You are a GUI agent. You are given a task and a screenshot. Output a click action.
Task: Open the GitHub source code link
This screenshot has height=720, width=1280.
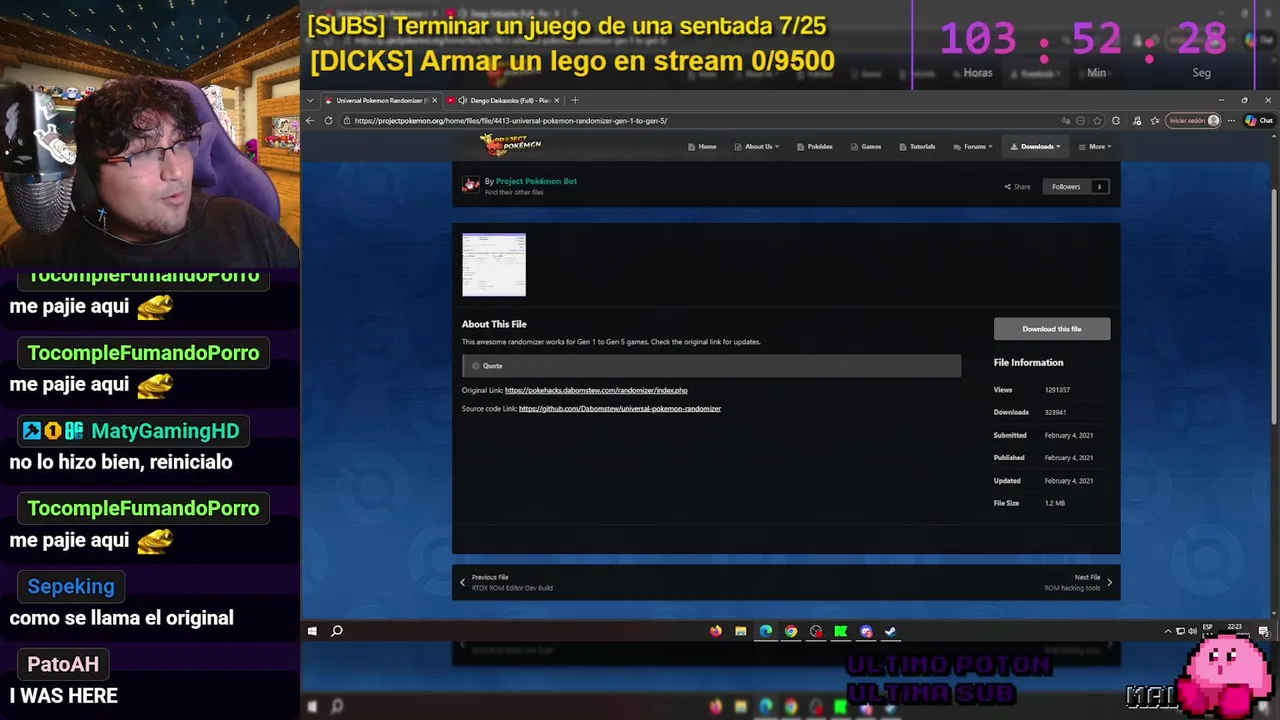pos(620,409)
